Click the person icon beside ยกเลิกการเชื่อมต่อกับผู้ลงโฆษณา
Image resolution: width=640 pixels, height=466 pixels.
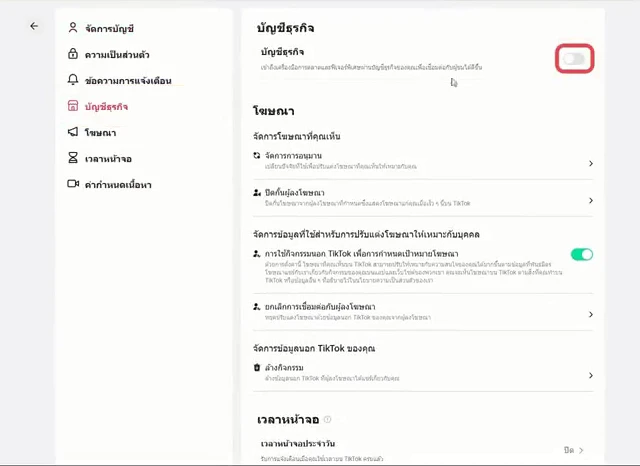[257, 306]
